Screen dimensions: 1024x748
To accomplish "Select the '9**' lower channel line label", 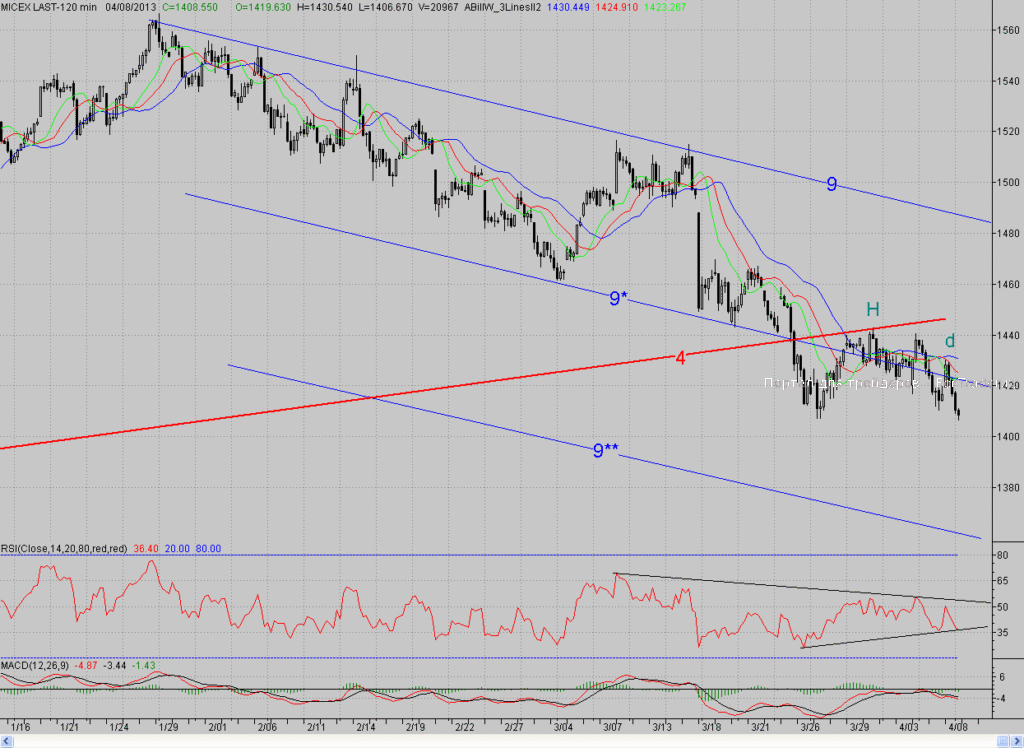I will 606,450.
